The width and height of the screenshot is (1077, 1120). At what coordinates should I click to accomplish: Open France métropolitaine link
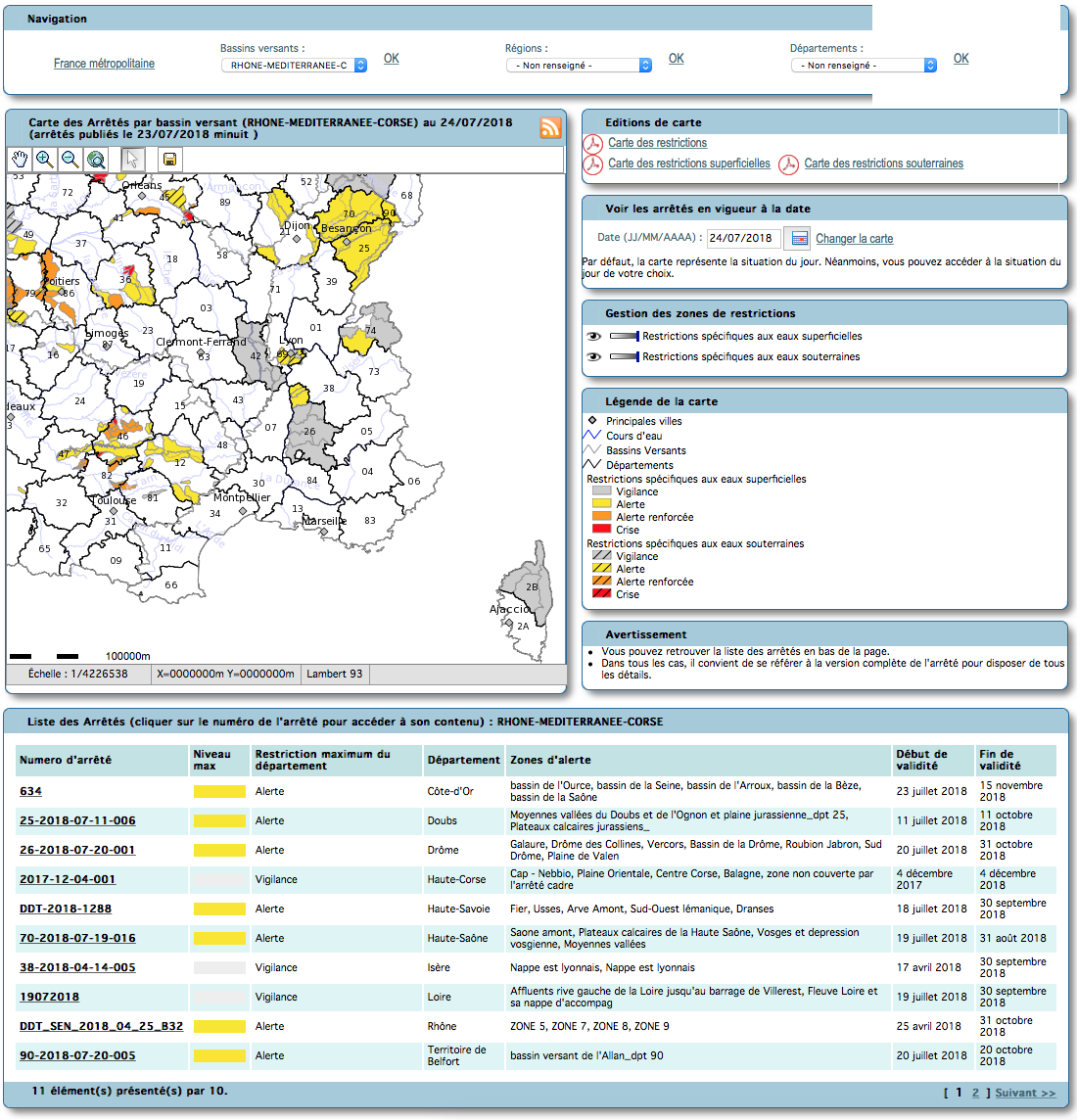[104, 64]
